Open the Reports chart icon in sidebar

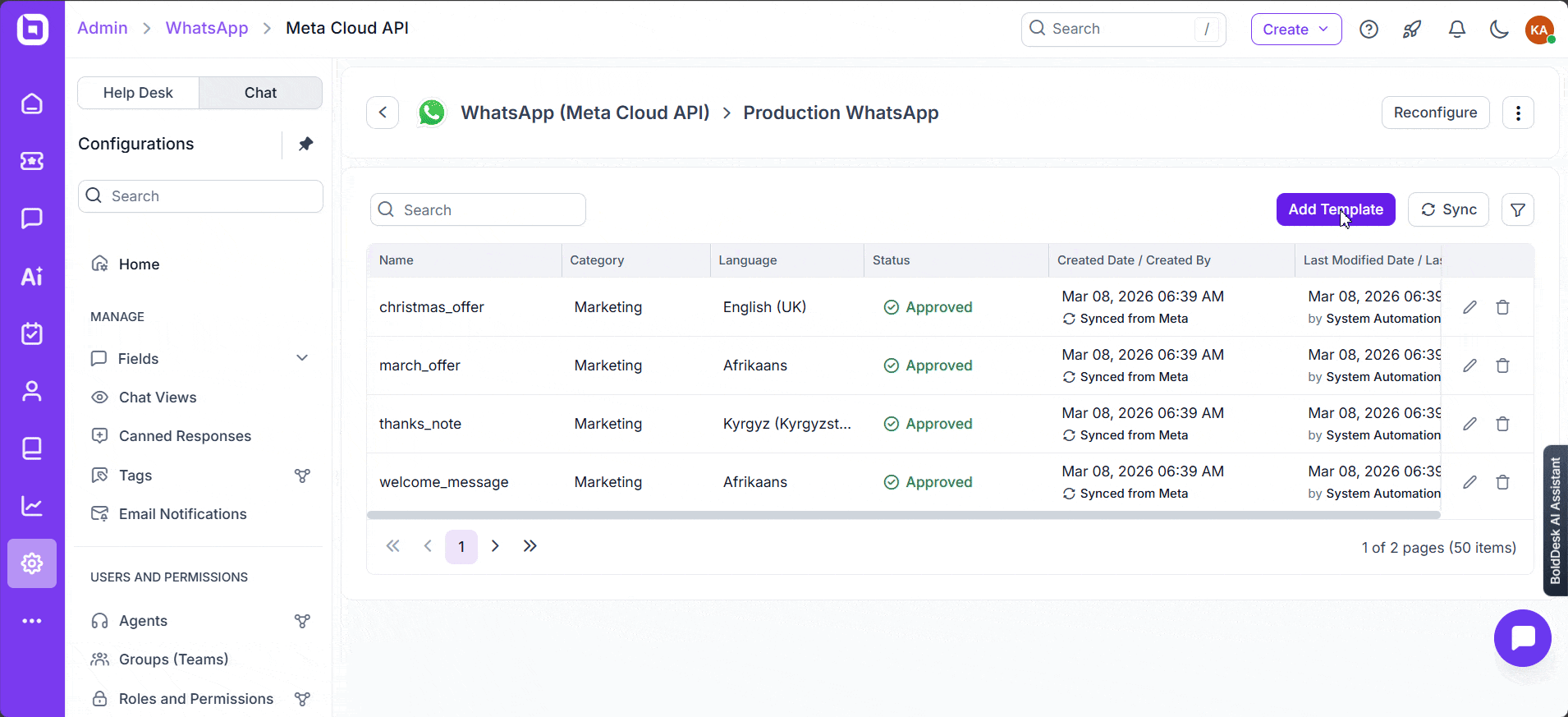click(x=32, y=506)
